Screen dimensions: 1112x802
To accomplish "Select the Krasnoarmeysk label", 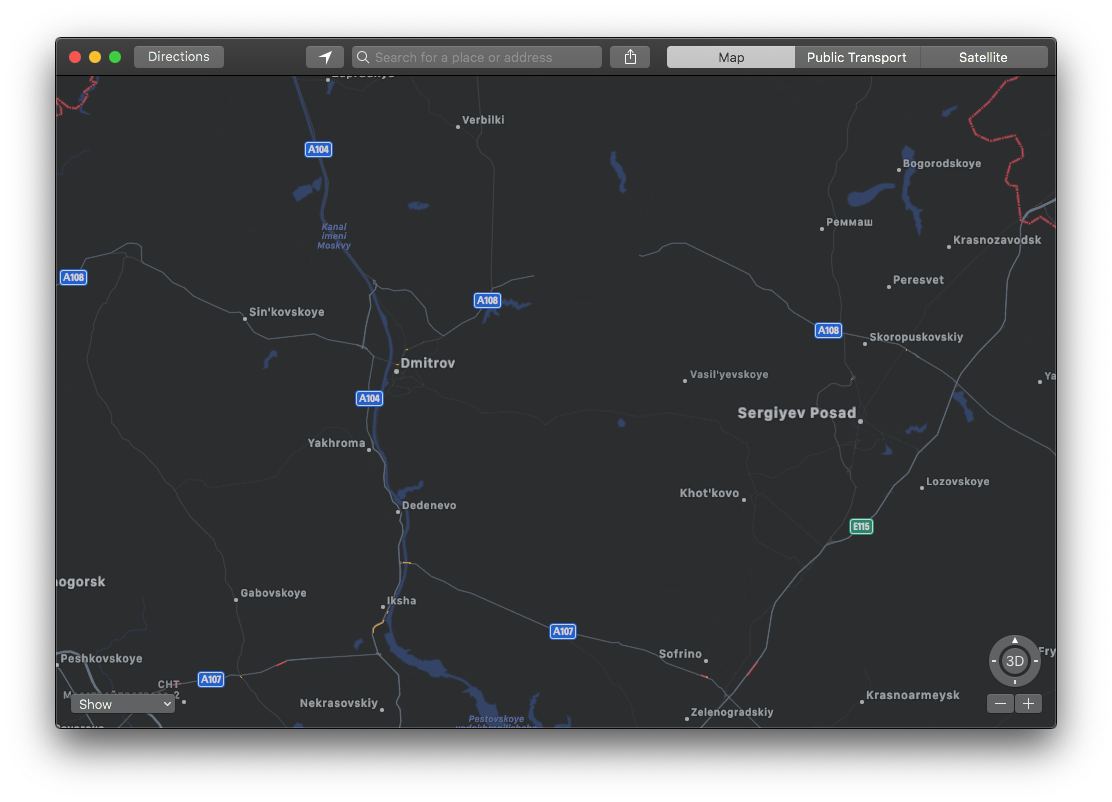I will 913,695.
